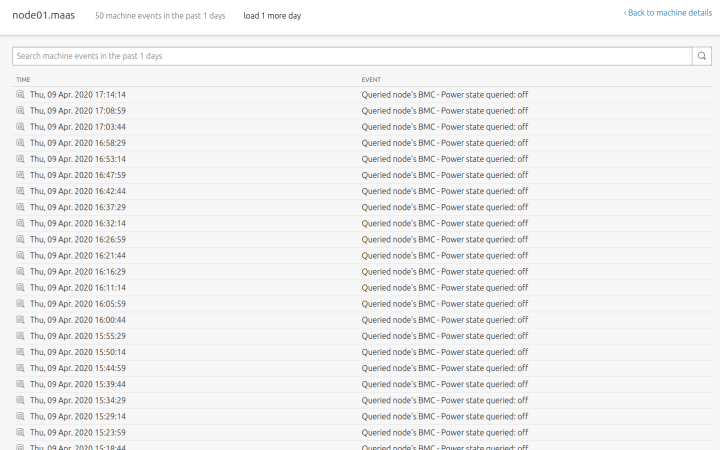Click event icon for 16:05:59 row
Screen dimensions: 720x450
20,304
